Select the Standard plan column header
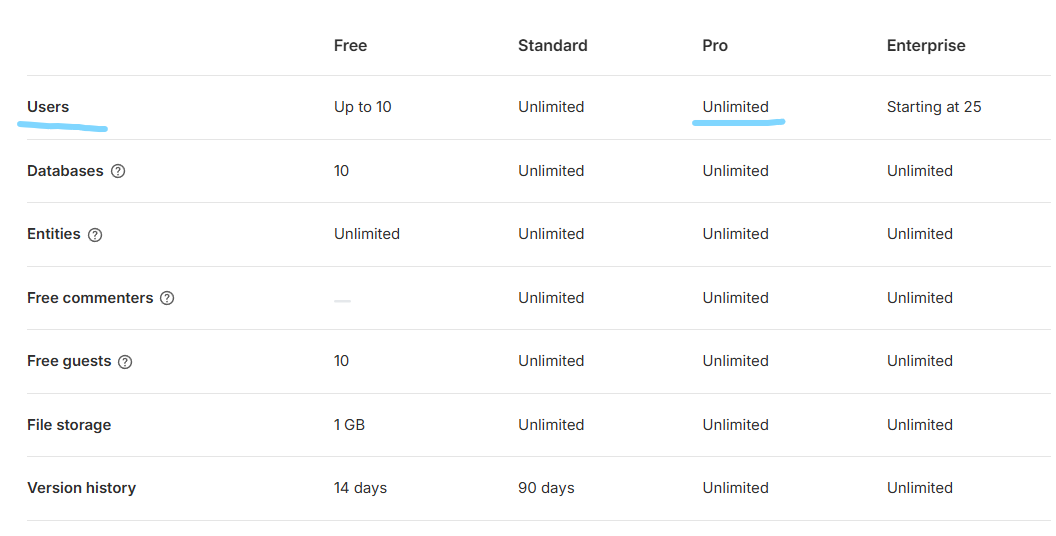This screenshot has width=1056, height=536. point(552,46)
